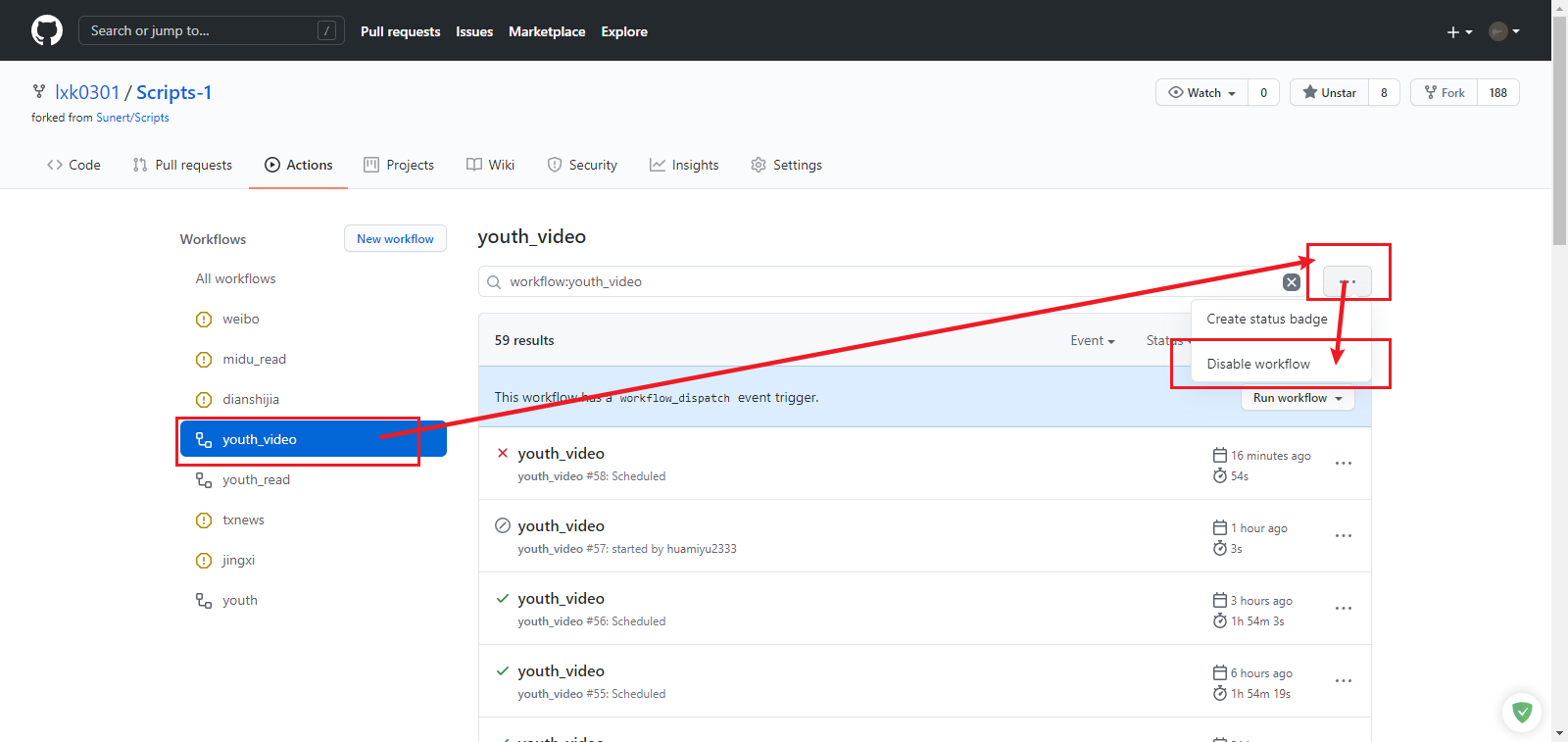Unstar the Scripts-1 repository
The height and width of the screenshot is (742, 1568).
[x=1329, y=93]
